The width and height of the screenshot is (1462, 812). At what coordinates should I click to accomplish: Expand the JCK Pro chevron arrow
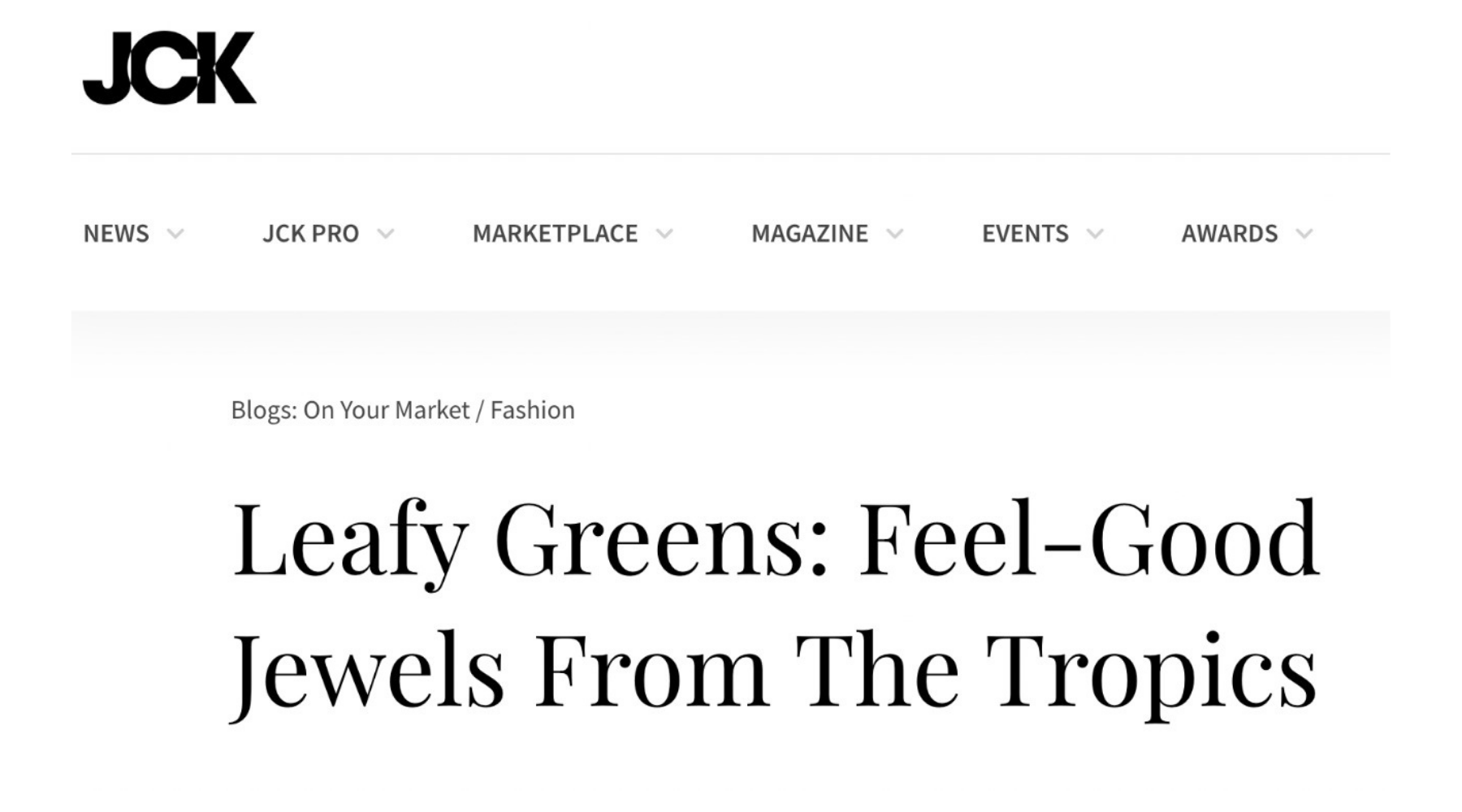tap(386, 235)
